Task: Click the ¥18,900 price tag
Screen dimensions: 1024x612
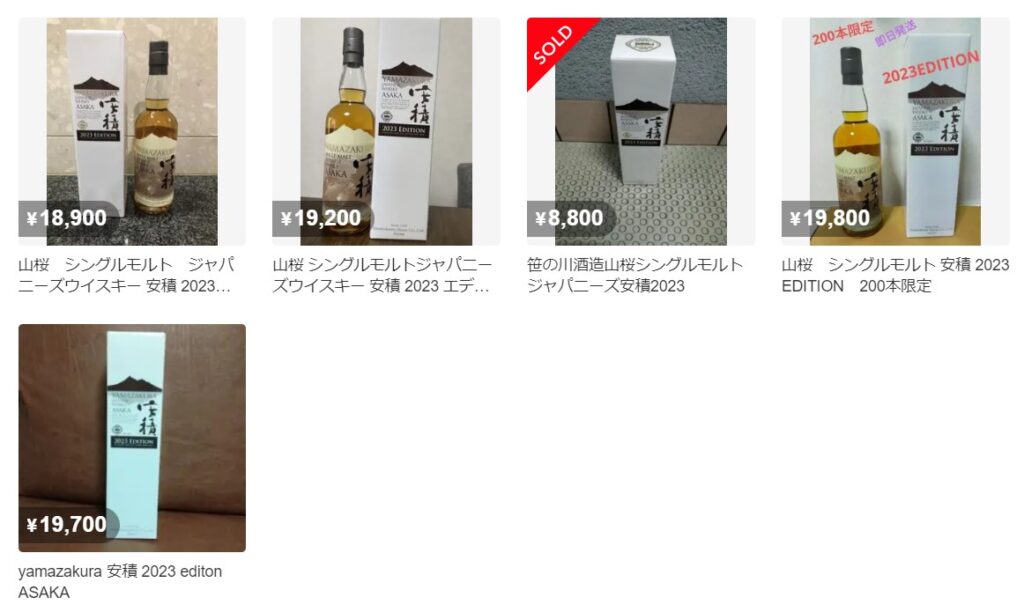Action: coord(68,218)
